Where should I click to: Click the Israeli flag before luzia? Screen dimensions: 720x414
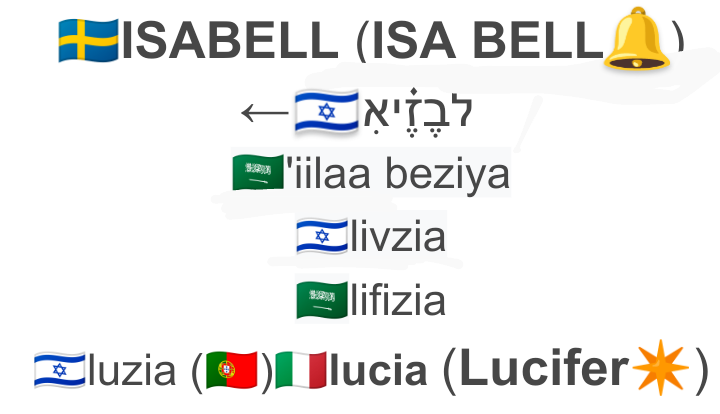tap(60, 370)
